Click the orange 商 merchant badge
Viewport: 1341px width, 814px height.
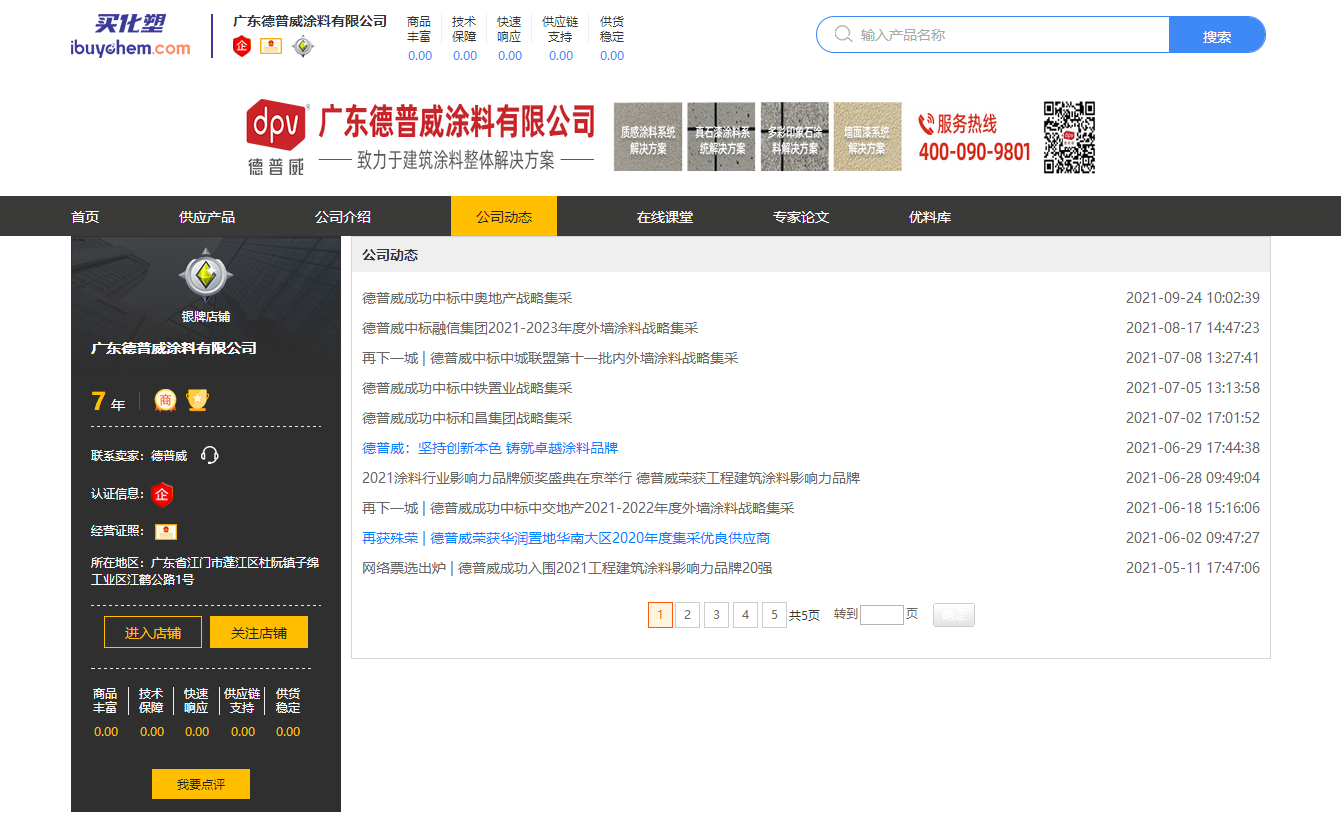(165, 400)
